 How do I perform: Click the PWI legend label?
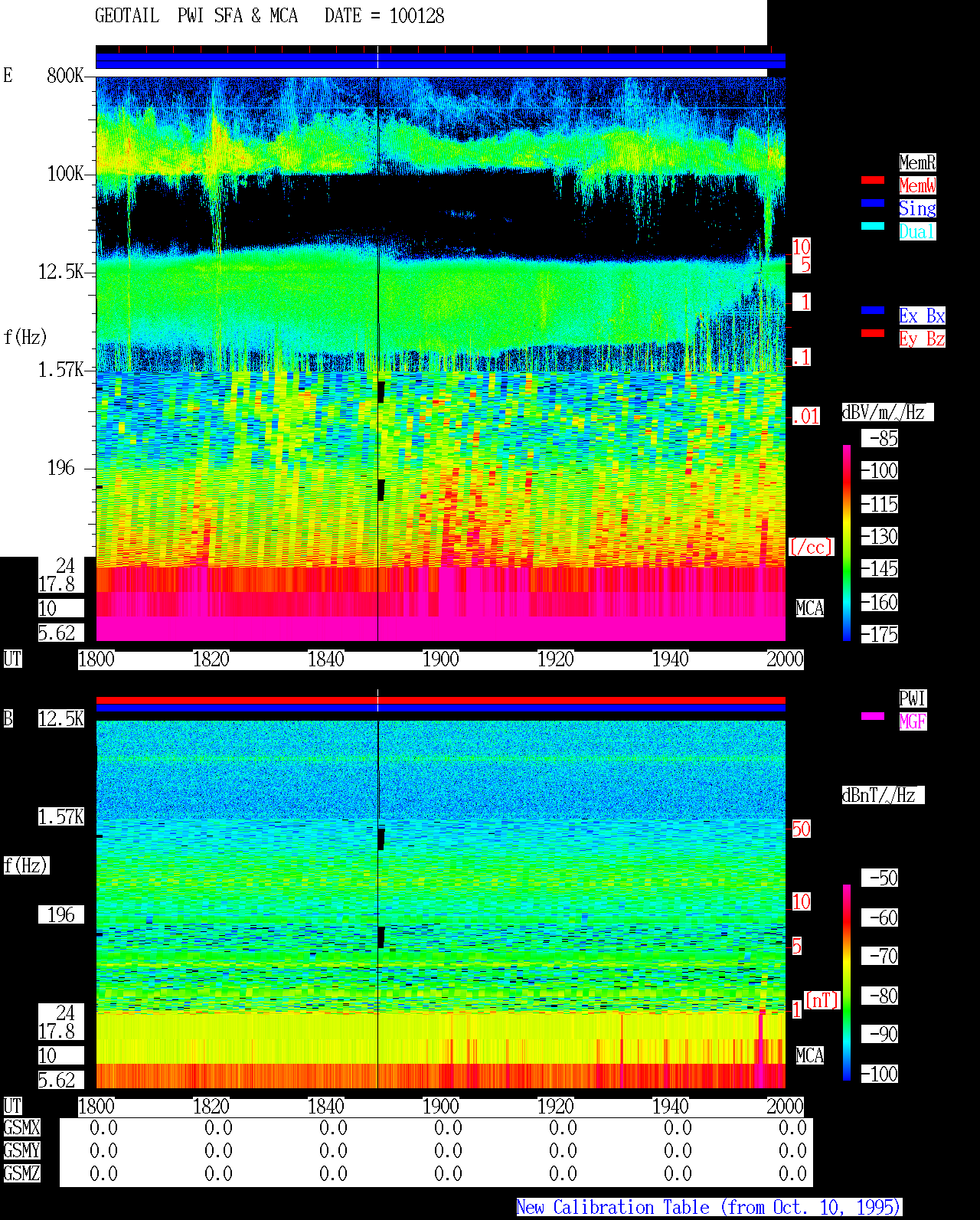coord(913,698)
